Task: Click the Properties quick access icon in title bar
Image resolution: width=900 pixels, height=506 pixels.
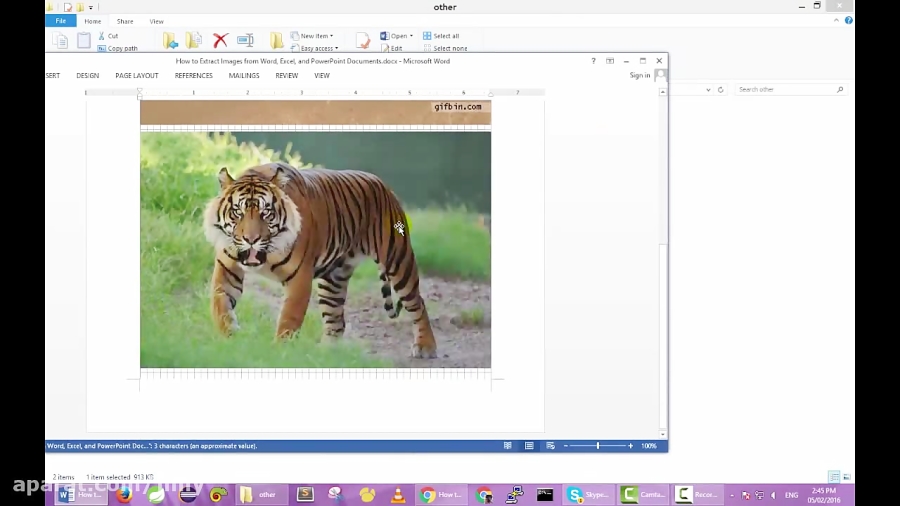Action: (68, 7)
